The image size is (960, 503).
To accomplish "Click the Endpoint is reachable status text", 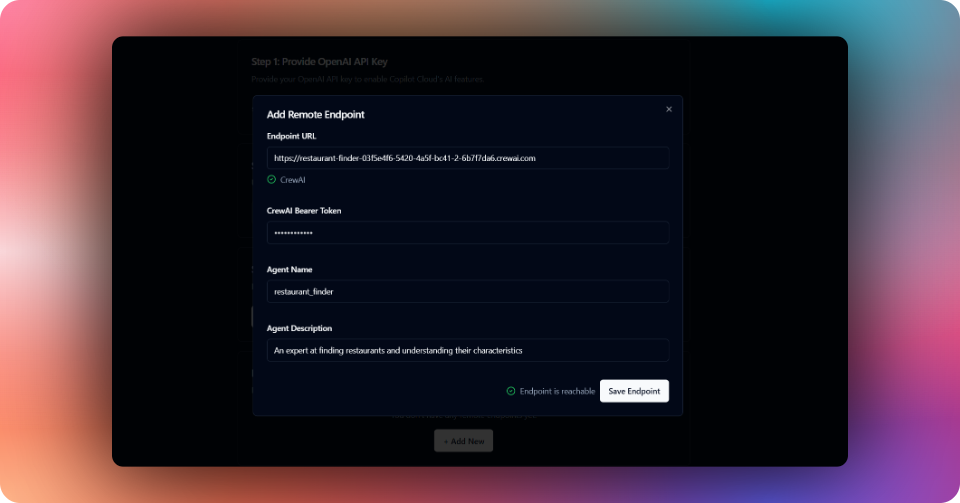I will tap(557, 391).
